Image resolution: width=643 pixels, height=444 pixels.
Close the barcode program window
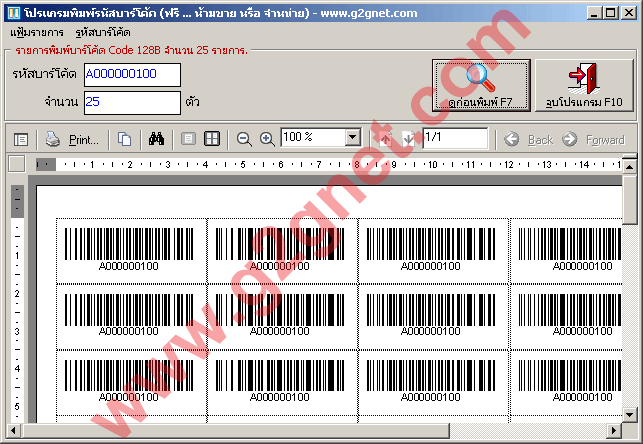pyautogui.click(x=628, y=13)
